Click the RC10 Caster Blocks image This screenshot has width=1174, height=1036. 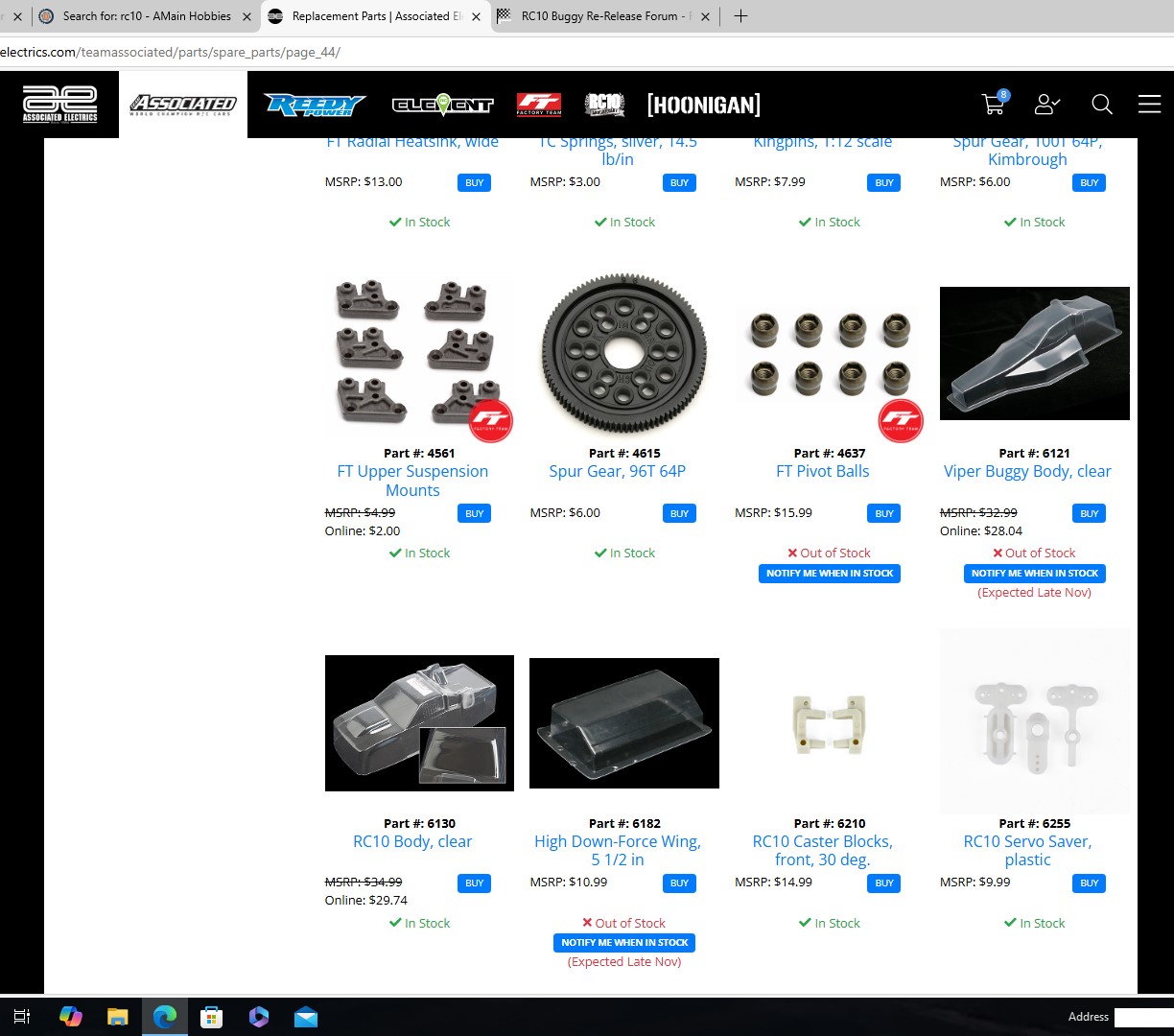coord(830,723)
